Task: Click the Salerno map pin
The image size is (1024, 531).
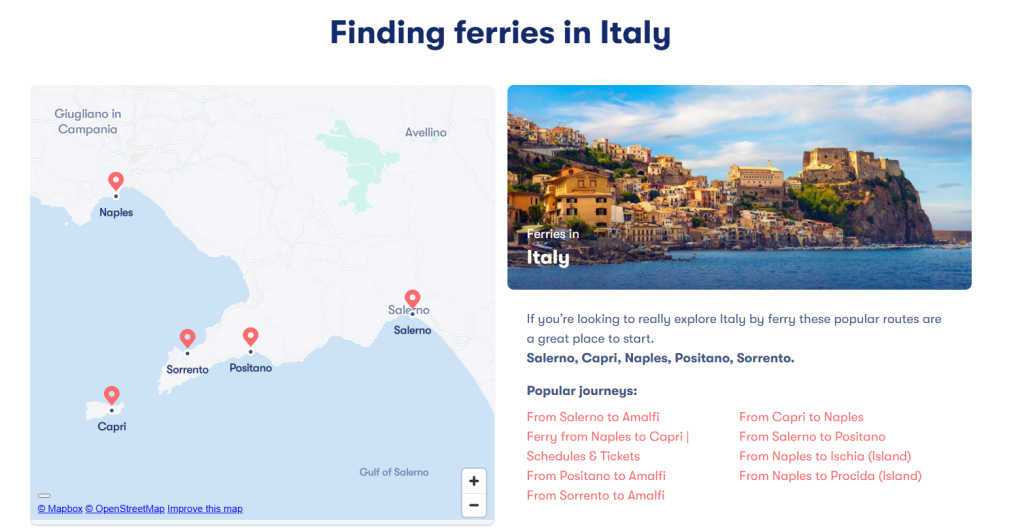Action: (412, 299)
